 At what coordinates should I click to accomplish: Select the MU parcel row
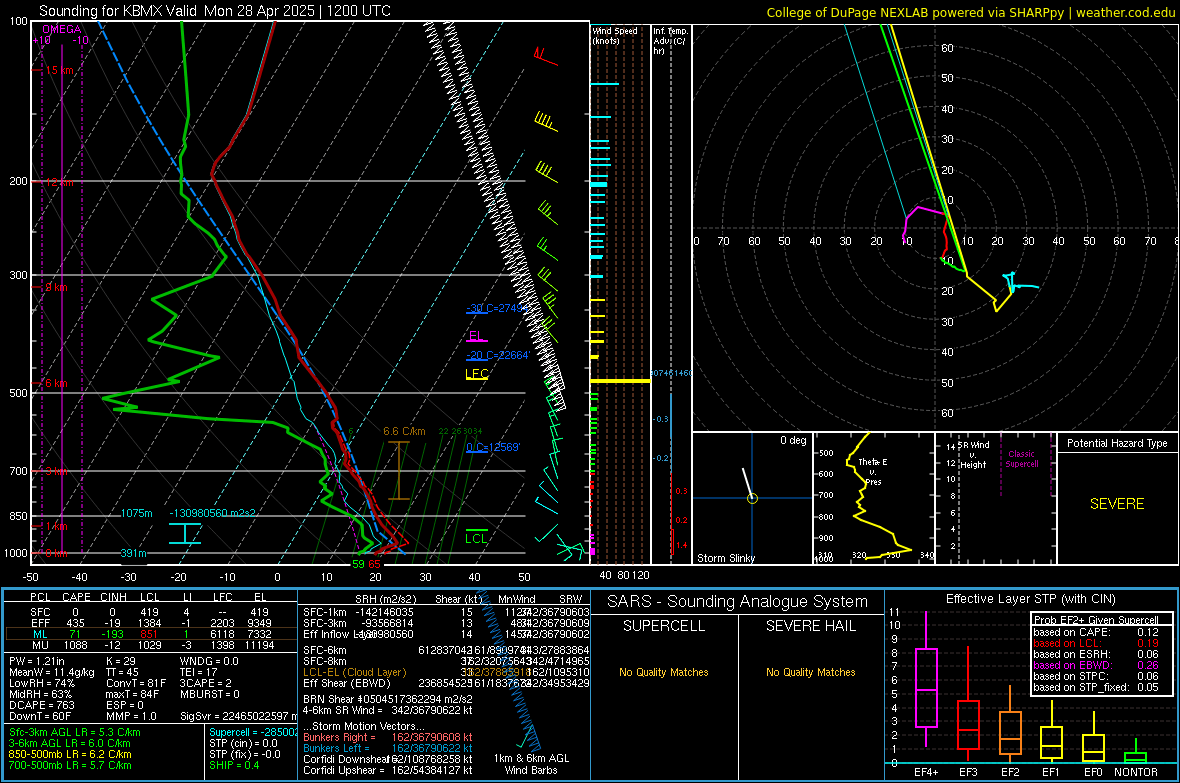[151, 645]
